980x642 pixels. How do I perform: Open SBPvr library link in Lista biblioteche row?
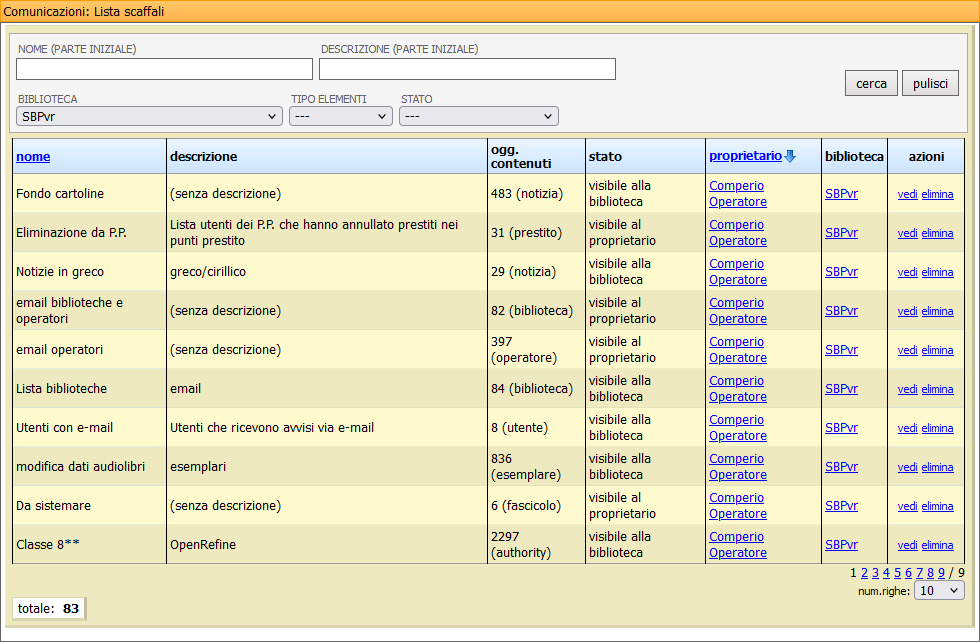(841, 389)
